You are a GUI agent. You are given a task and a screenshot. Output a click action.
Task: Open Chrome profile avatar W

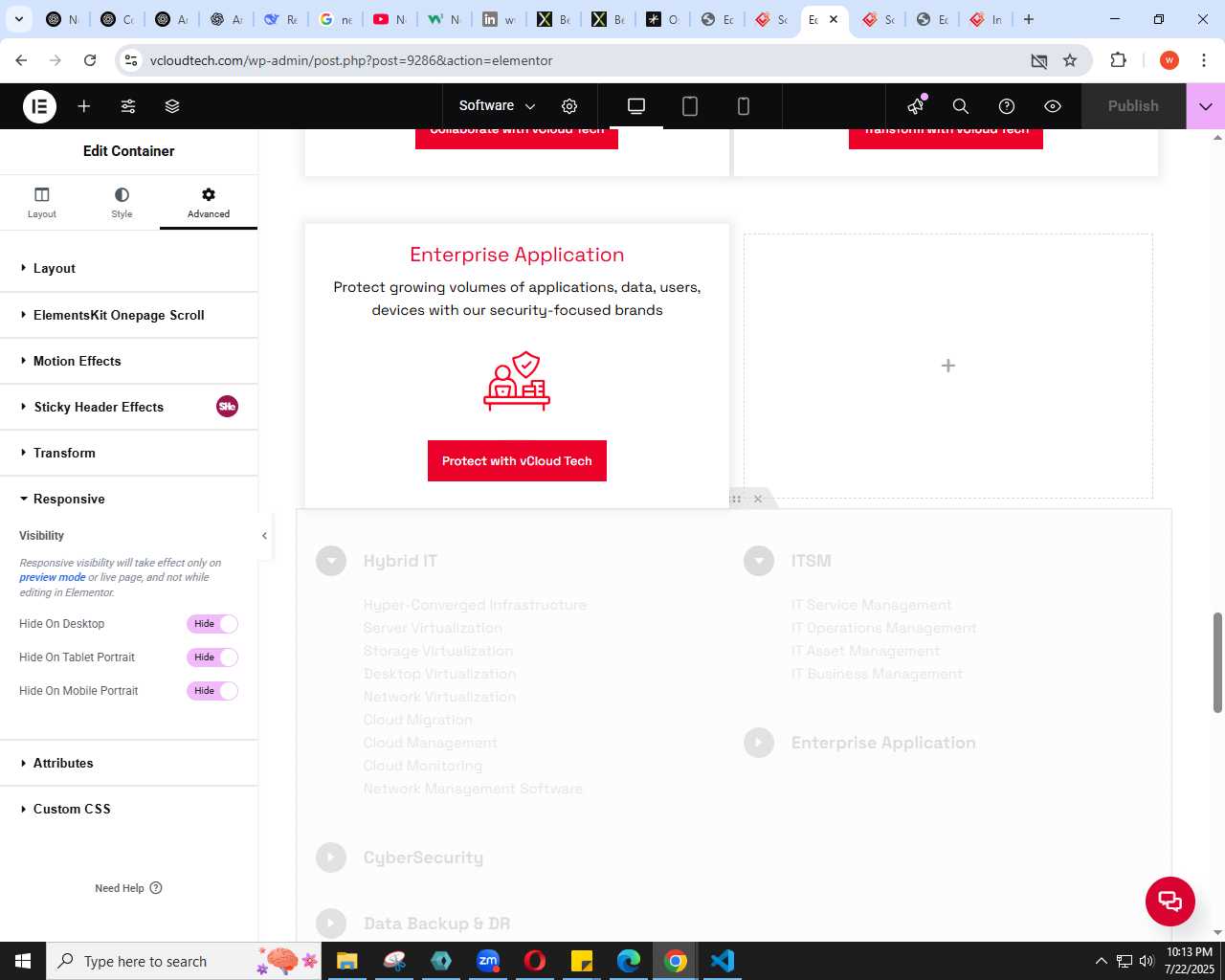click(x=1169, y=60)
